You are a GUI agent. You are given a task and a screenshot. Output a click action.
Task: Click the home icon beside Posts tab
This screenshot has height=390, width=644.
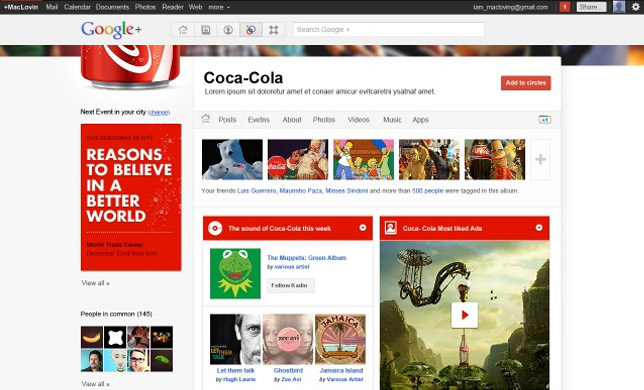(205, 119)
